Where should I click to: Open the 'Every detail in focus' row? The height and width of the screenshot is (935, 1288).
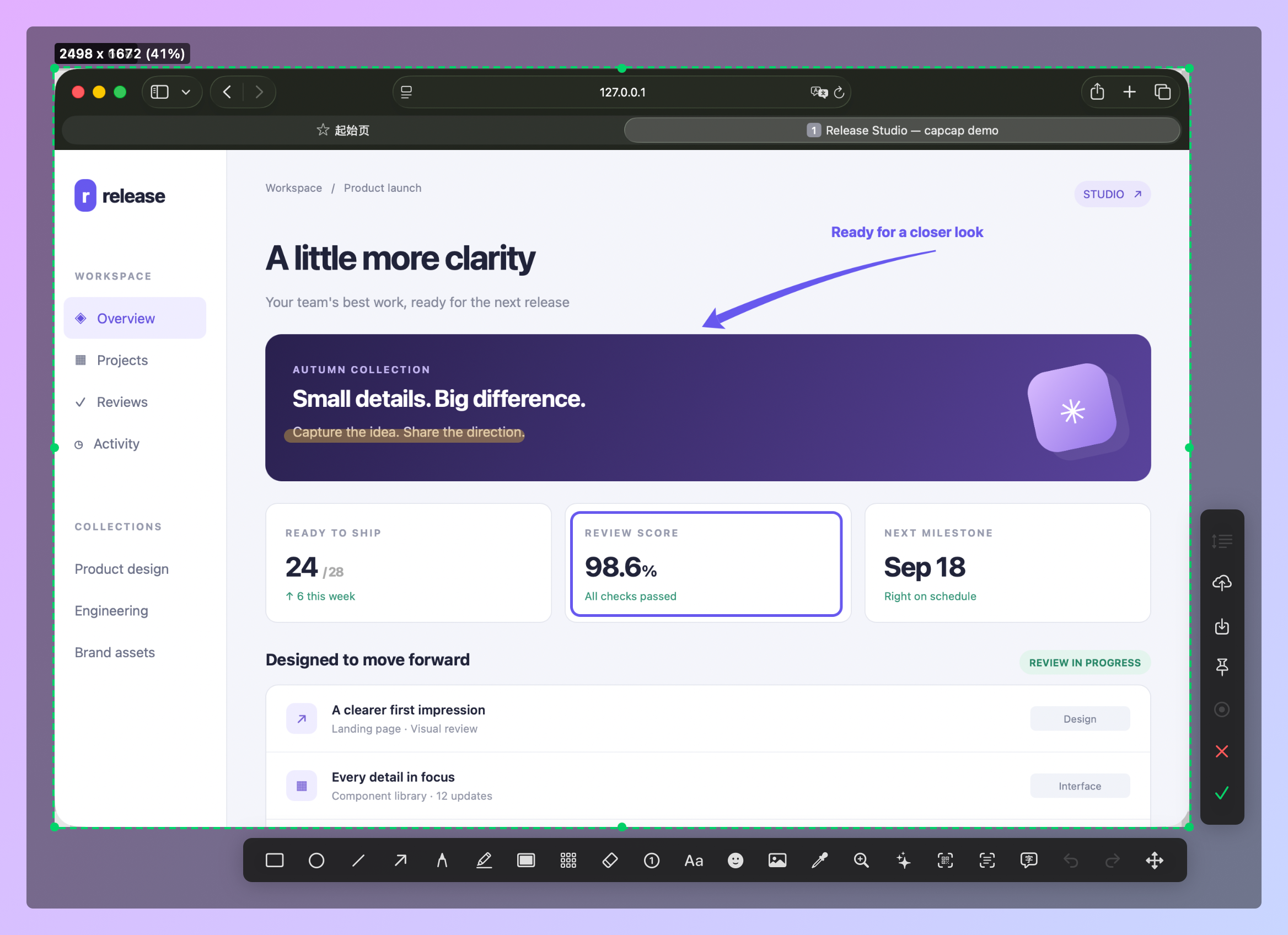click(707, 786)
